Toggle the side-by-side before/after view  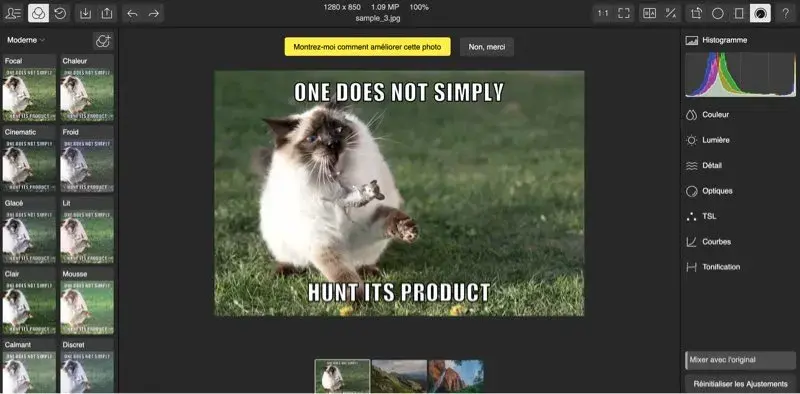tap(649, 13)
